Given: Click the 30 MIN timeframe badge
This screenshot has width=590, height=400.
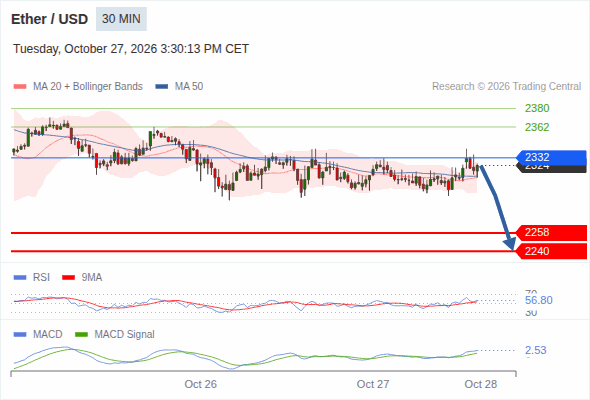Looking at the screenshot, I should 121,19.
